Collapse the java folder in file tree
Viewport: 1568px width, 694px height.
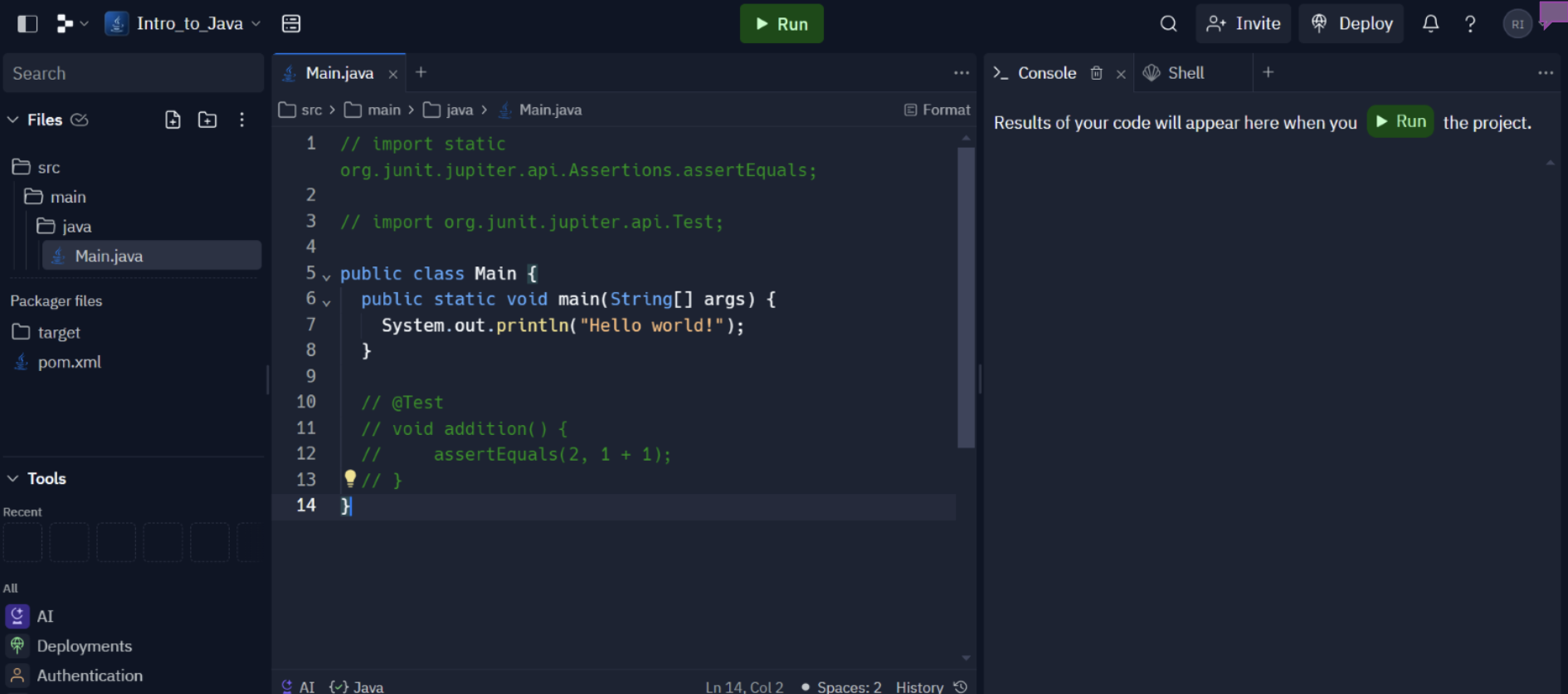(64, 226)
